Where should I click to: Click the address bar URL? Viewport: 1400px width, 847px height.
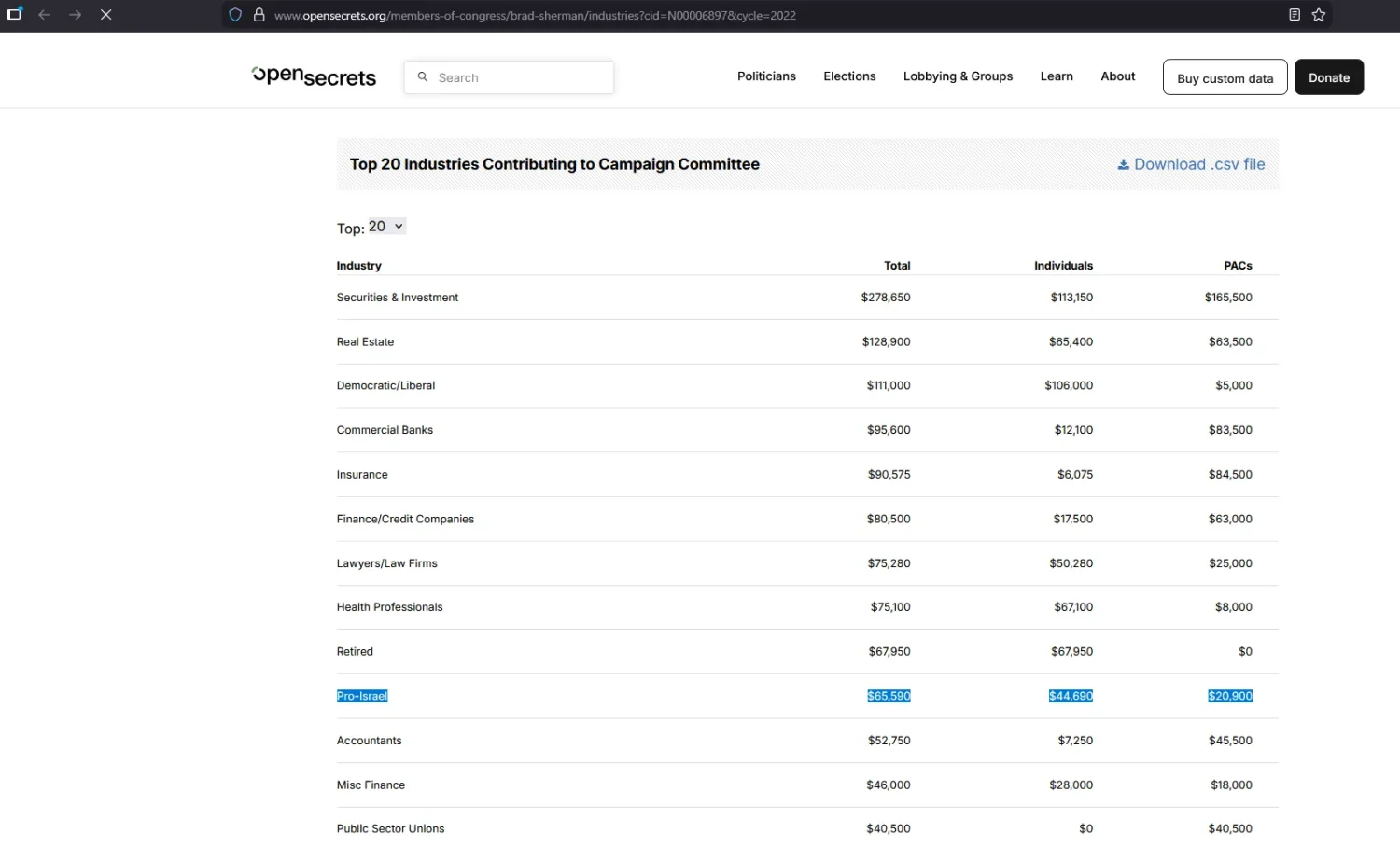pos(535,15)
